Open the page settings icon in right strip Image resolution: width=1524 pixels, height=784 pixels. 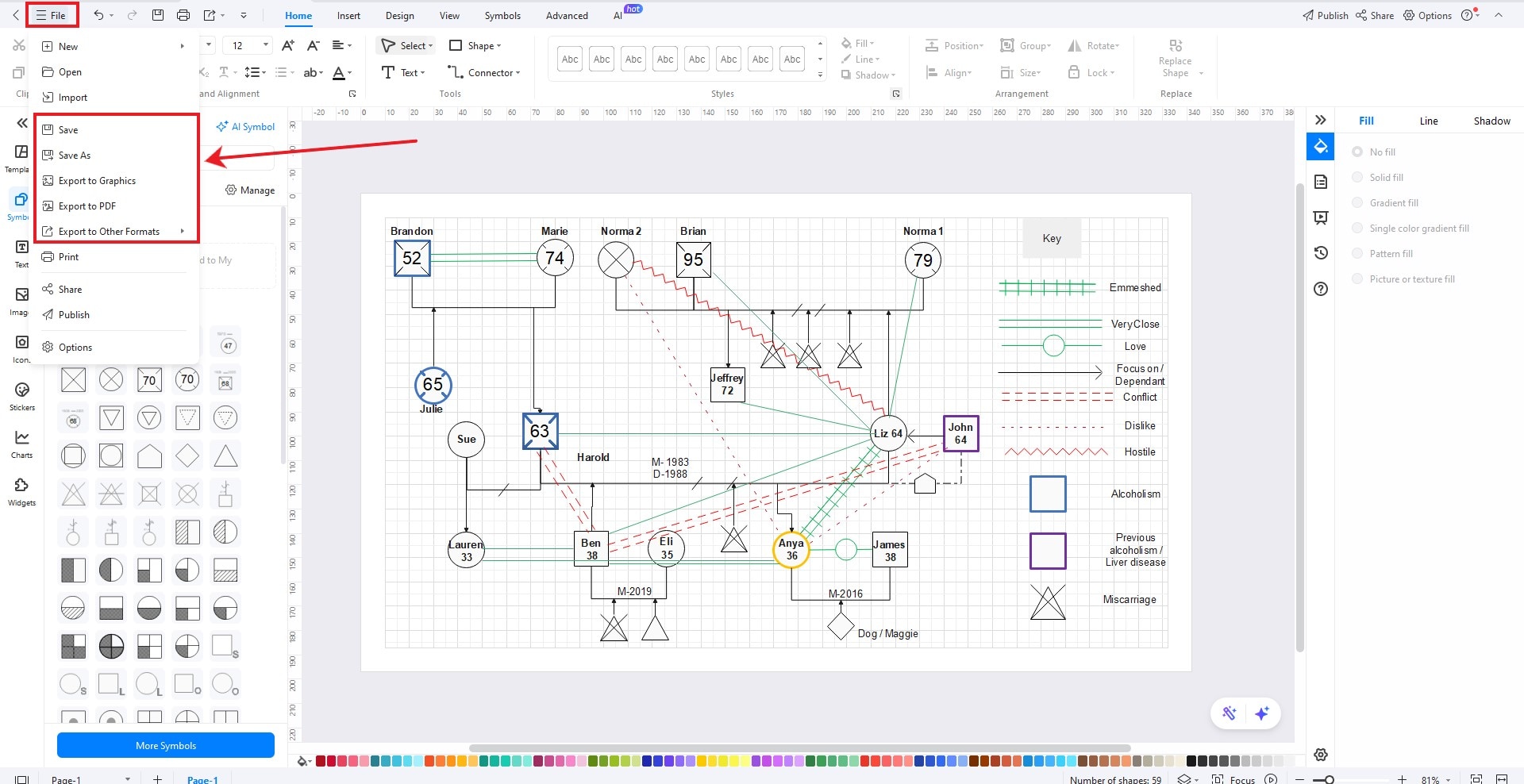(x=1321, y=182)
